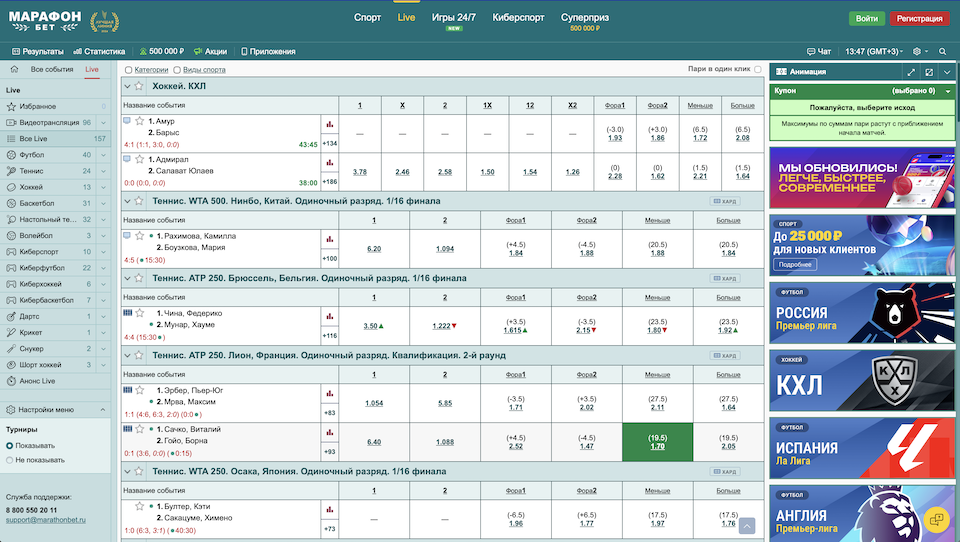Pop out the animation panel window
The height and width of the screenshot is (542, 960).
pyautogui.click(x=929, y=72)
